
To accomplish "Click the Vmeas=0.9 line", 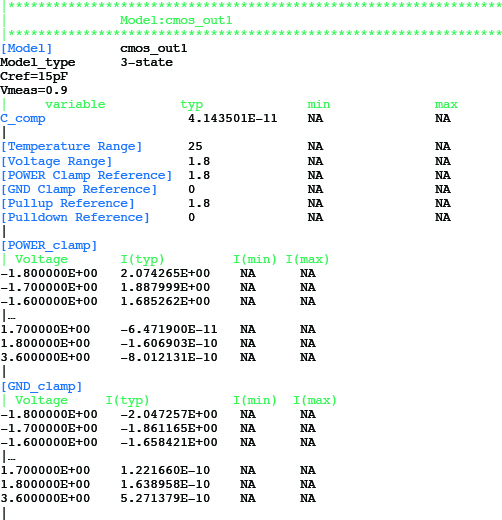I will [x=34, y=90].
